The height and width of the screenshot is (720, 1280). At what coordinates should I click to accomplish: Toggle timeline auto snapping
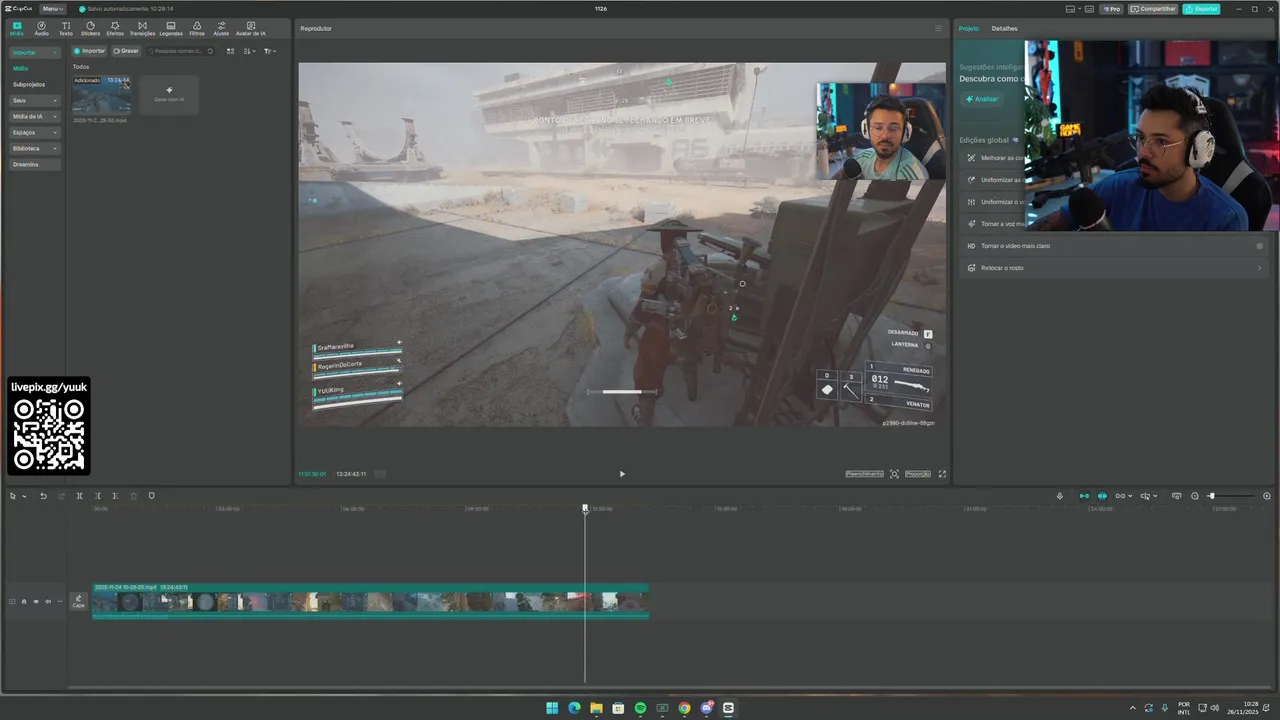tap(1102, 496)
